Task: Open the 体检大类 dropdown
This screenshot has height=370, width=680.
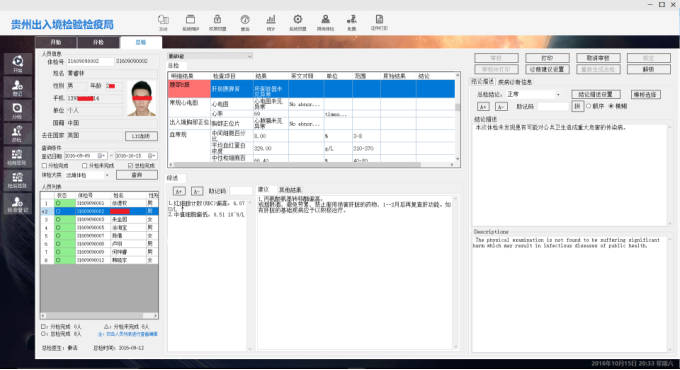Action: click(x=107, y=175)
